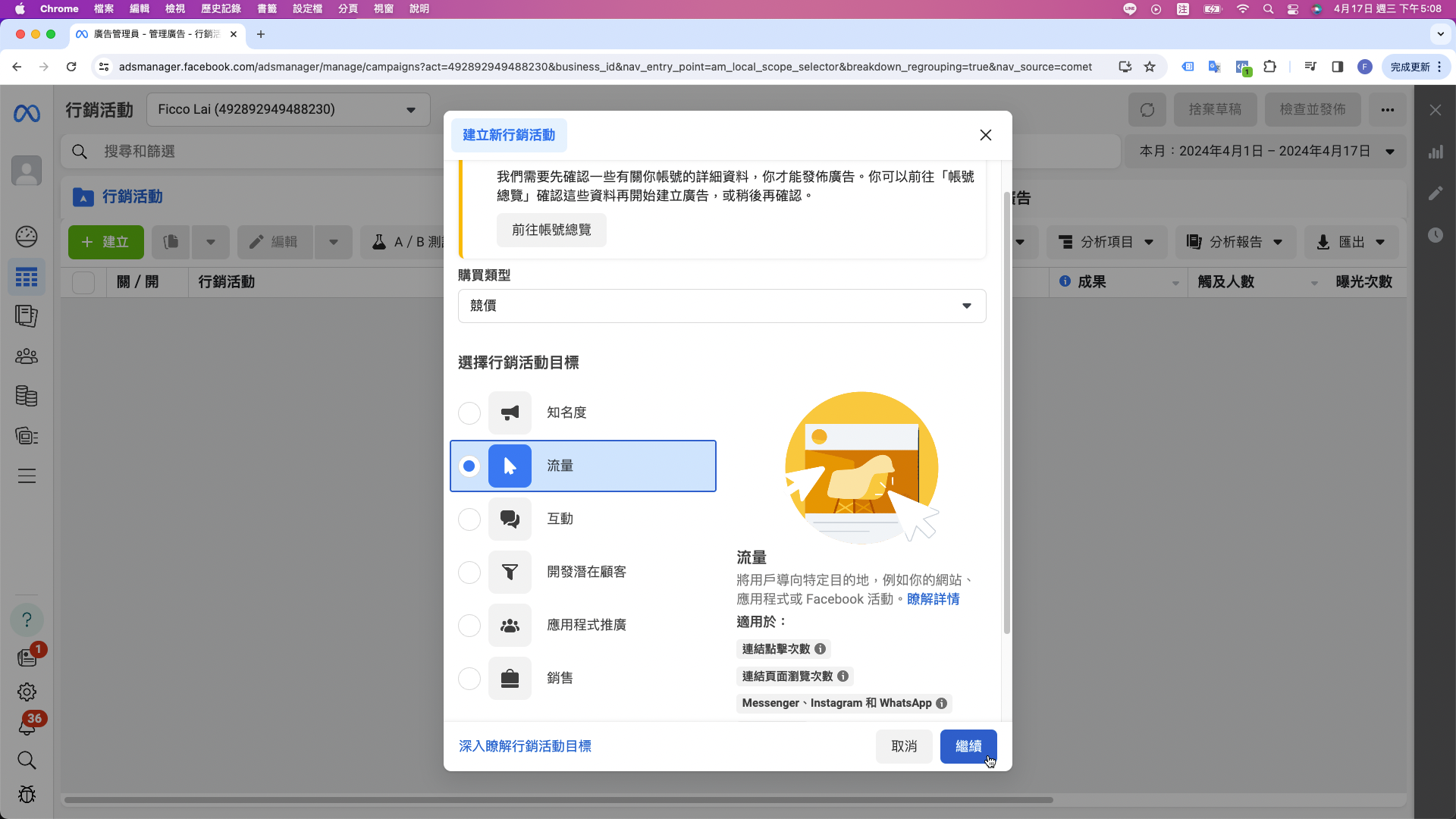Open the Ficco Lai account selector dropdown
The height and width of the screenshot is (819, 1456).
[288, 110]
